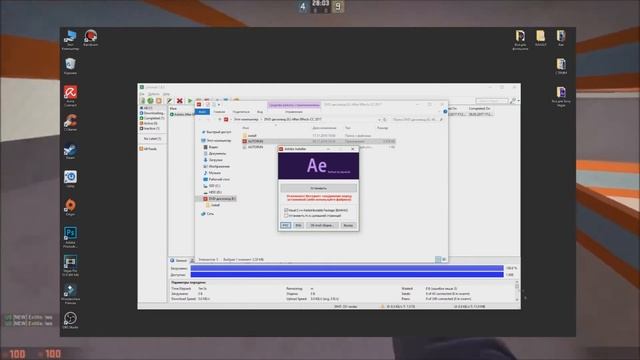Open the Manage ribbon tab in Explorer
Image resolution: width=640 pixels, height=360 pixels.
294,111
